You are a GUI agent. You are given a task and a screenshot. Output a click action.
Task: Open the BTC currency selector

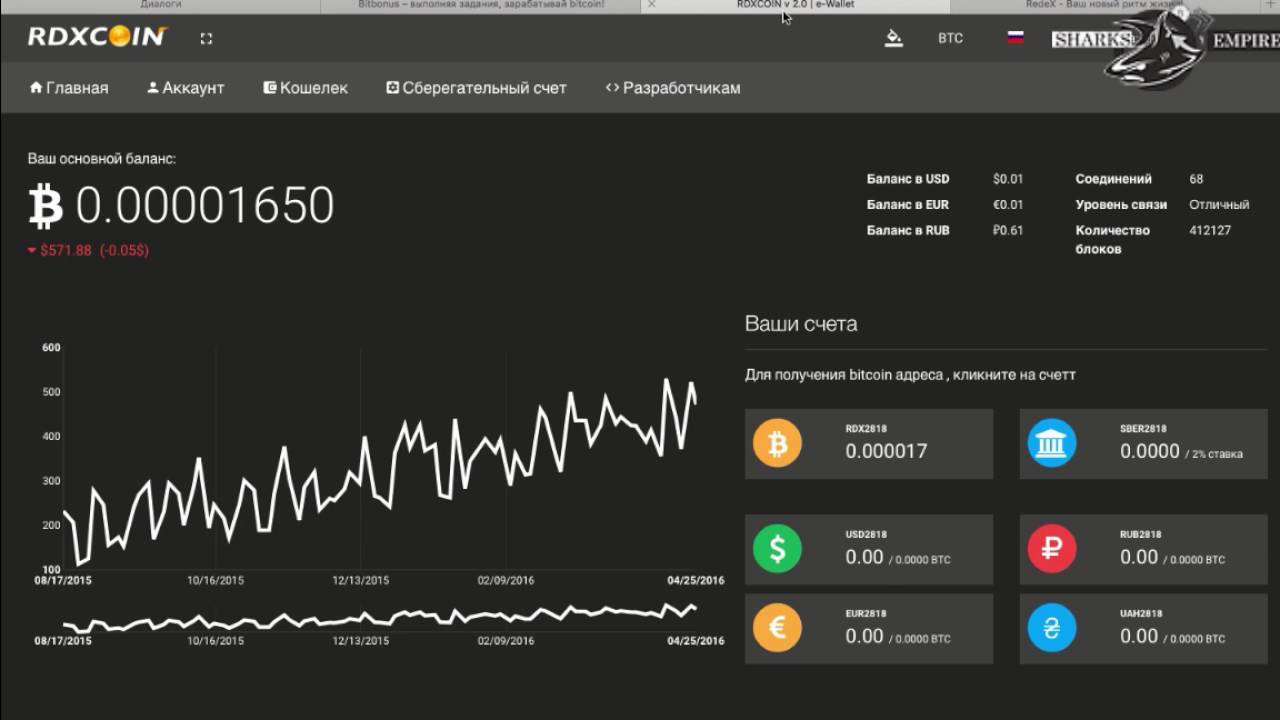[x=950, y=38]
